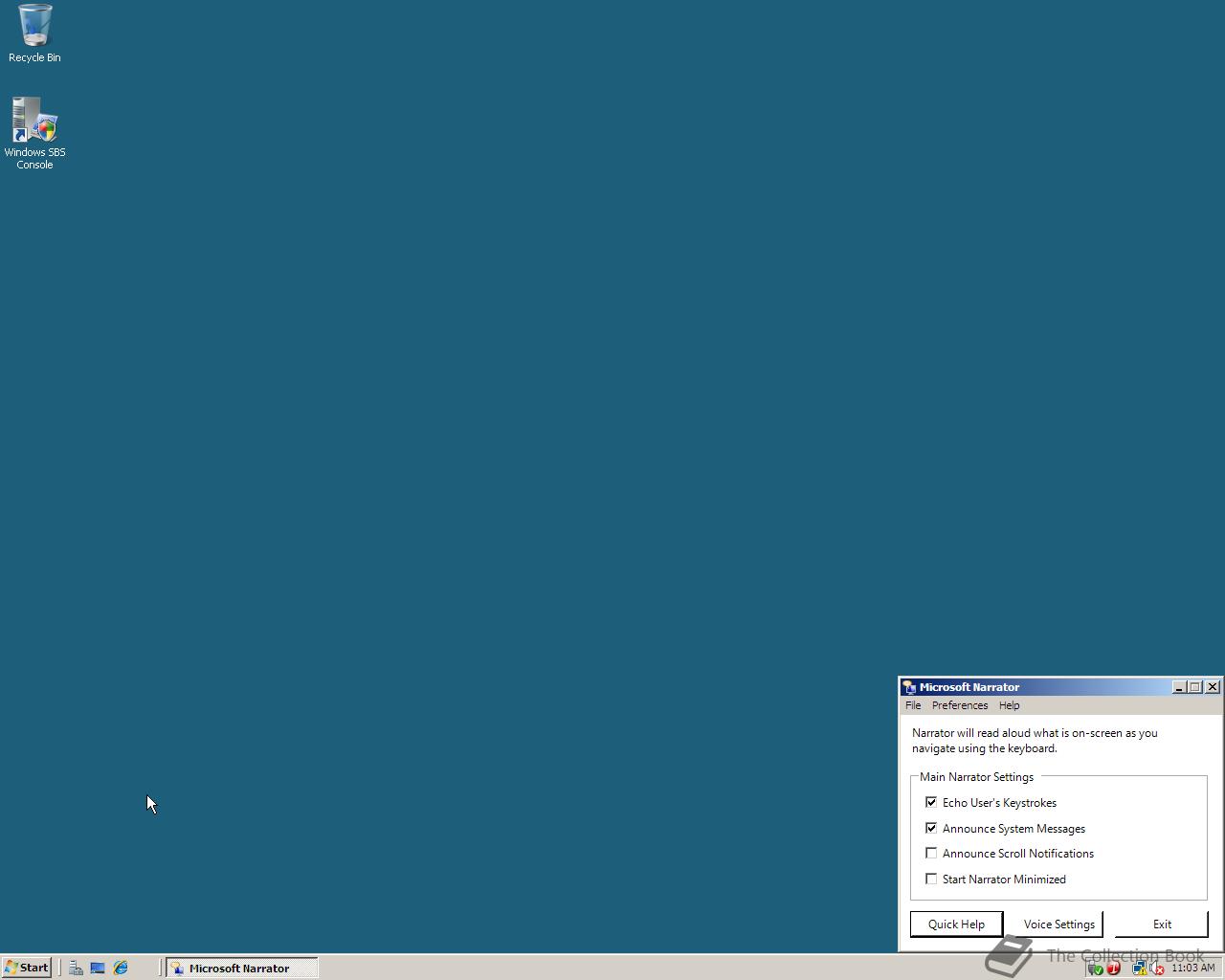Open the Preferences menu

pyautogui.click(x=960, y=705)
